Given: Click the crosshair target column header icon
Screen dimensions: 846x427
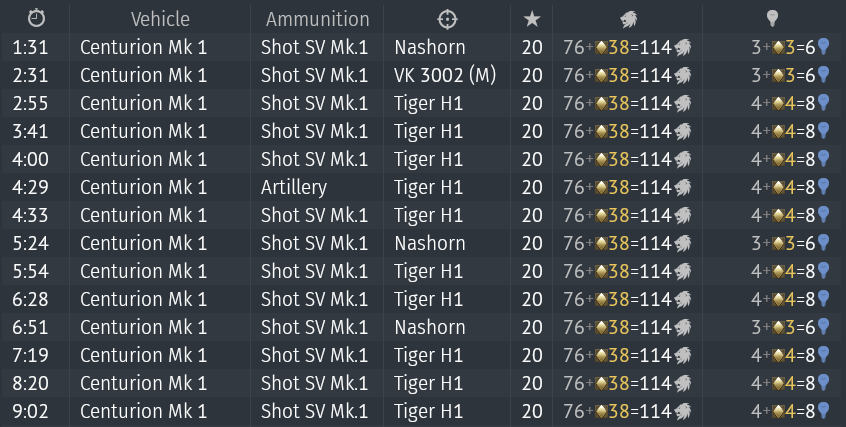Looking at the screenshot, I should tap(447, 19).
